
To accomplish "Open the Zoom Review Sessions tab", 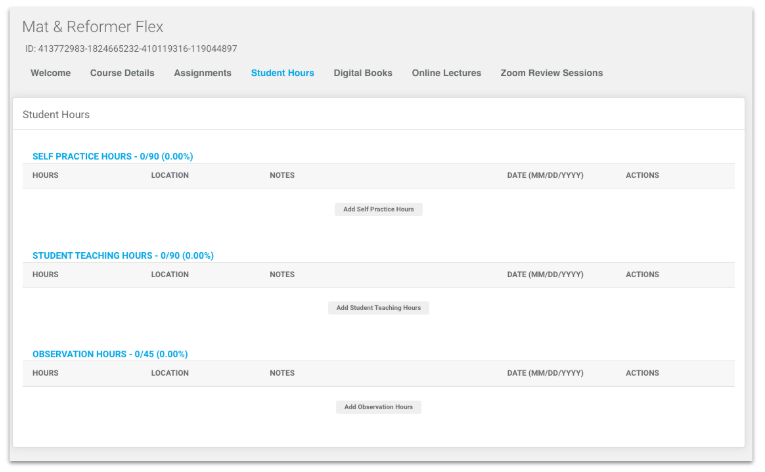I will coord(552,73).
